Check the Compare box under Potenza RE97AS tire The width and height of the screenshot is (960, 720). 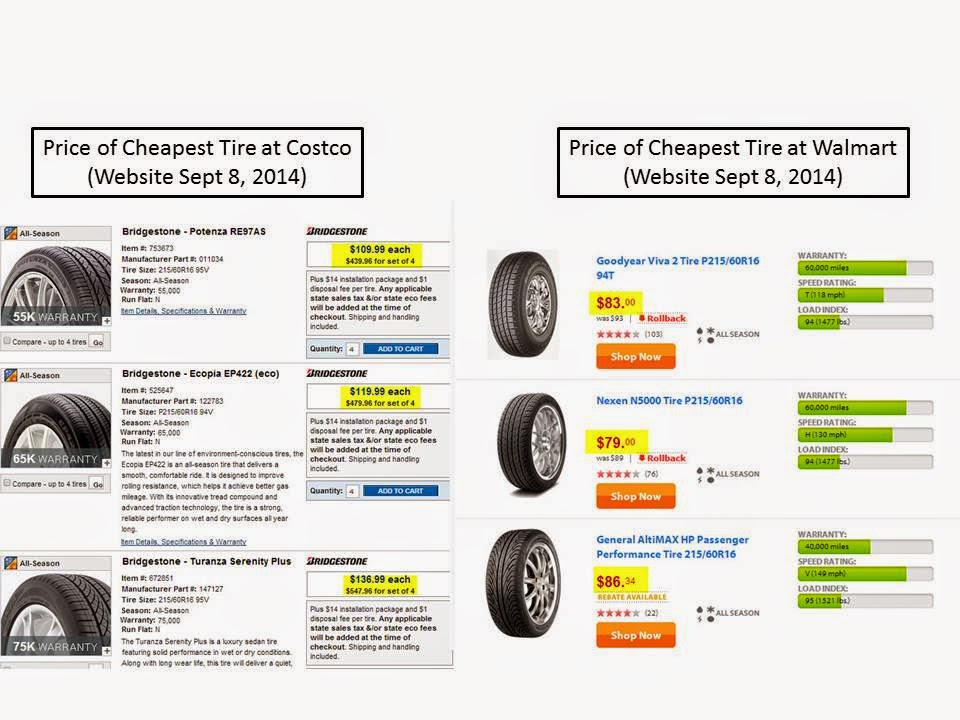coord(7,341)
